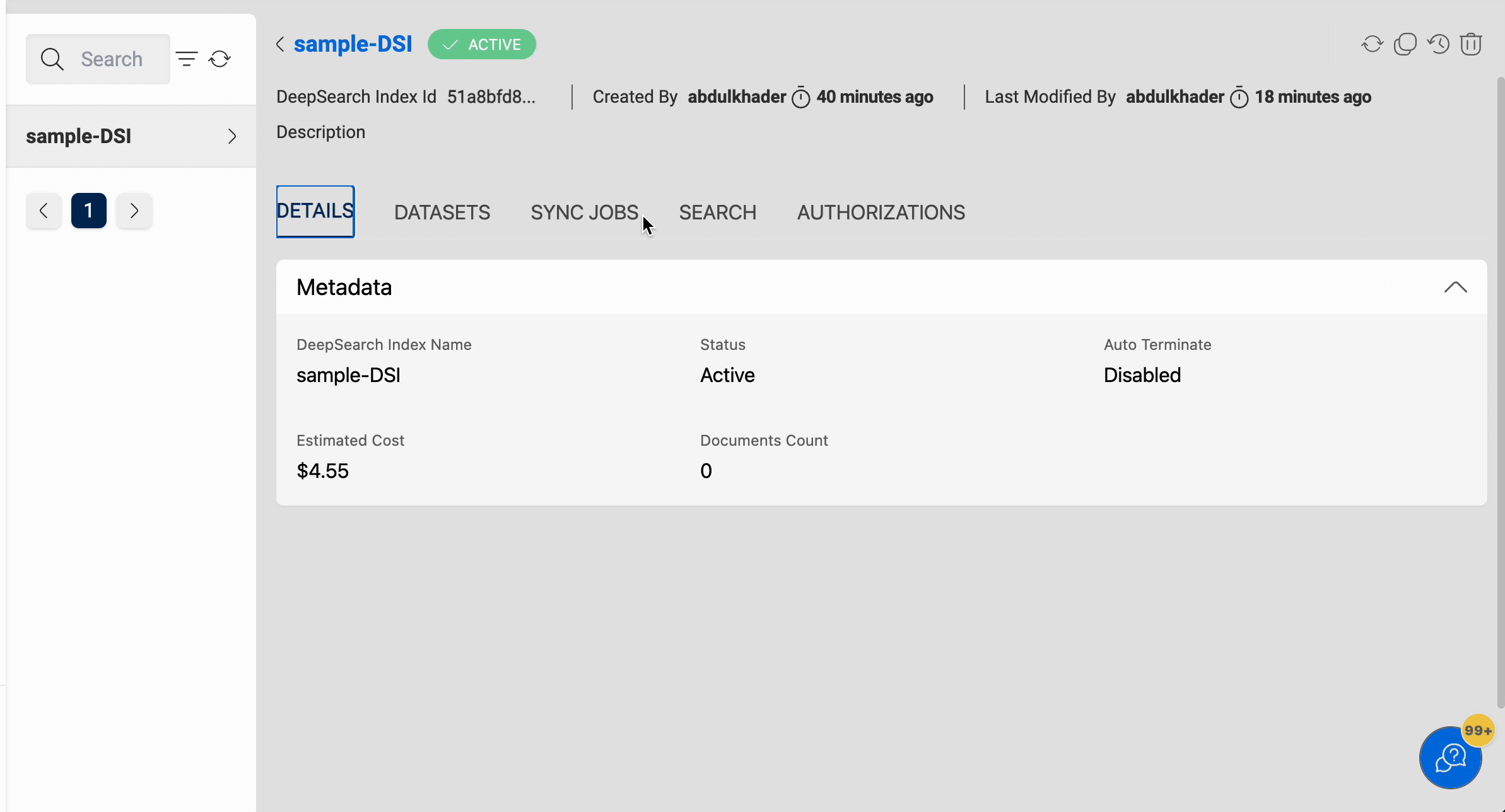The image size is (1505, 812).
Task: Click the refresh/sync icon in toolbar
Action: [x=1372, y=44]
